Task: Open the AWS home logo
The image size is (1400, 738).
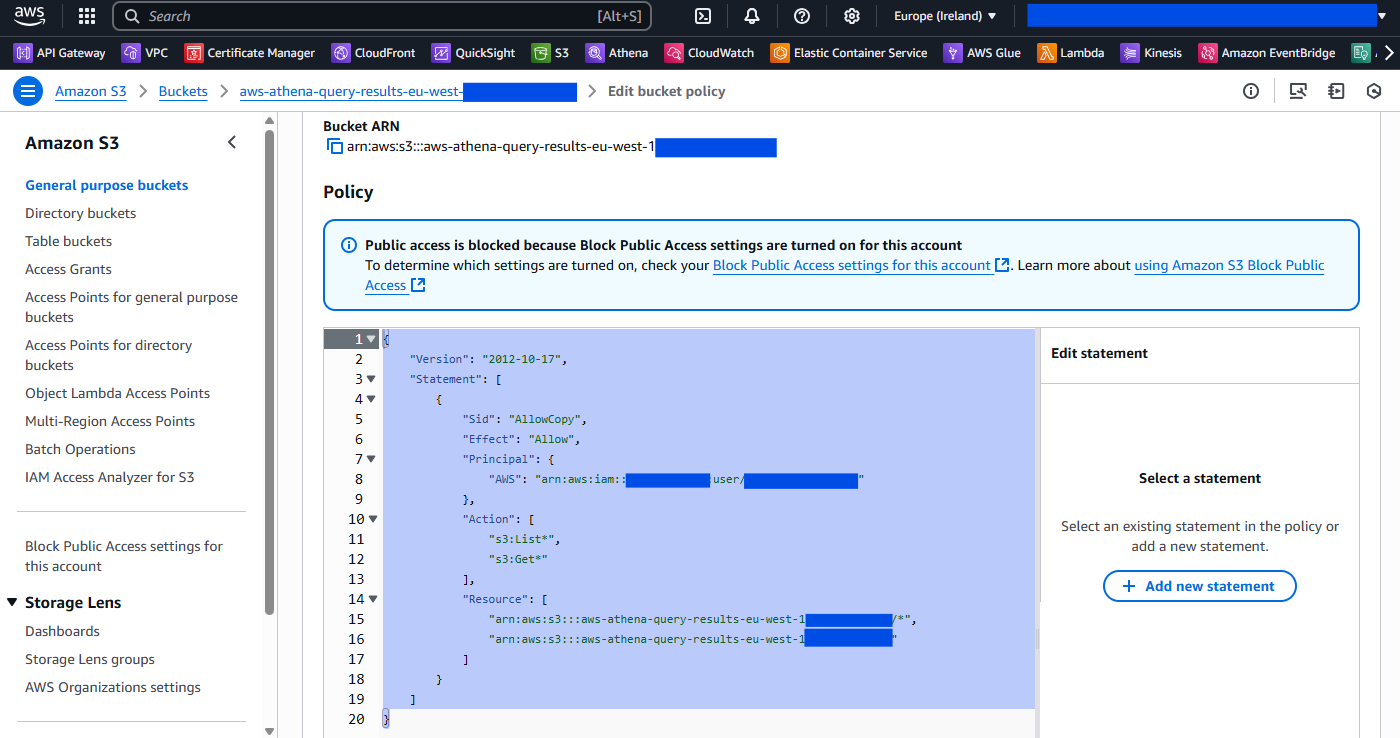Action: [29, 16]
